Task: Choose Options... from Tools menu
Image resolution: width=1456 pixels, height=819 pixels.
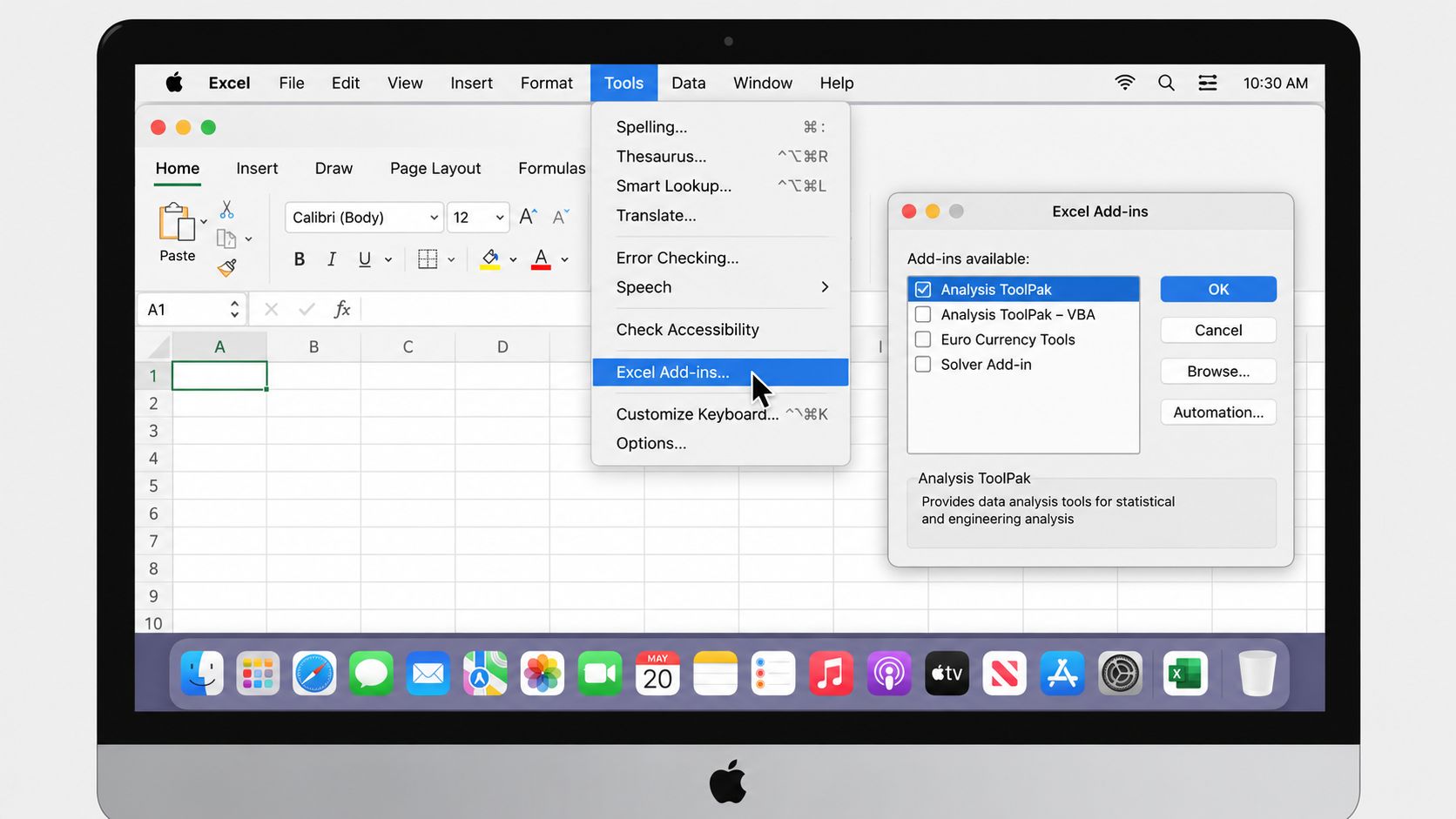Action: pyautogui.click(x=720, y=444)
